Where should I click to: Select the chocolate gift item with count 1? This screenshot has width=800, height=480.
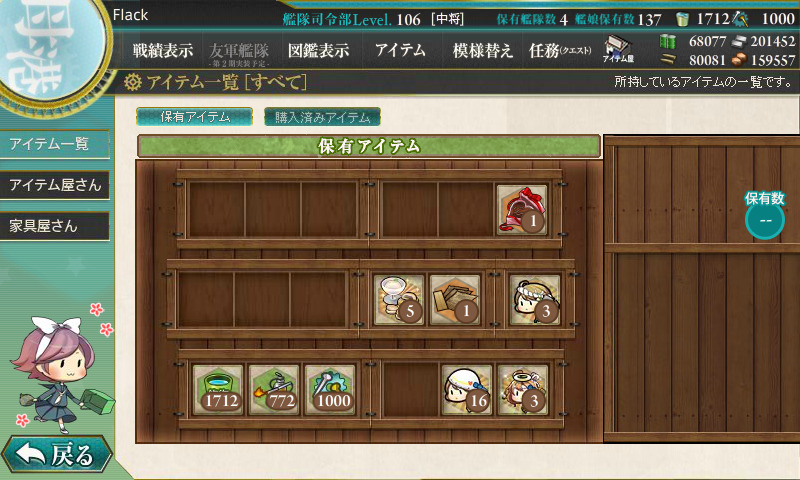pos(522,210)
